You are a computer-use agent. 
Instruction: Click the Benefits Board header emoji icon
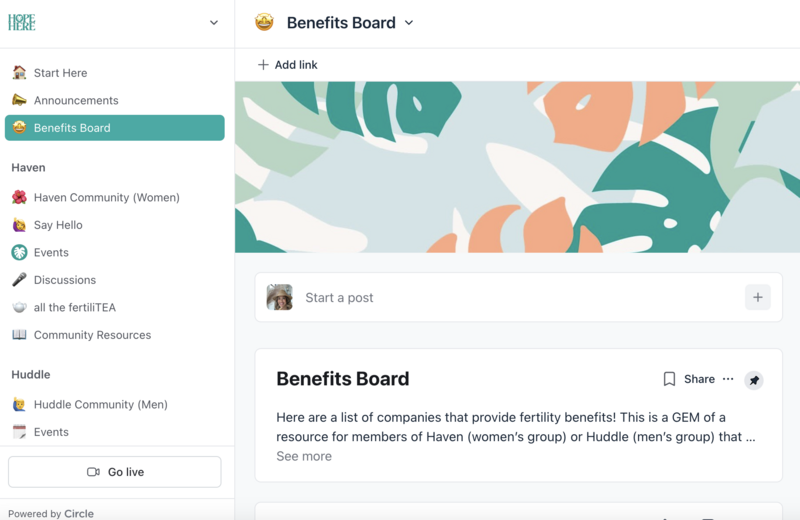pyautogui.click(x=264, y=22)
